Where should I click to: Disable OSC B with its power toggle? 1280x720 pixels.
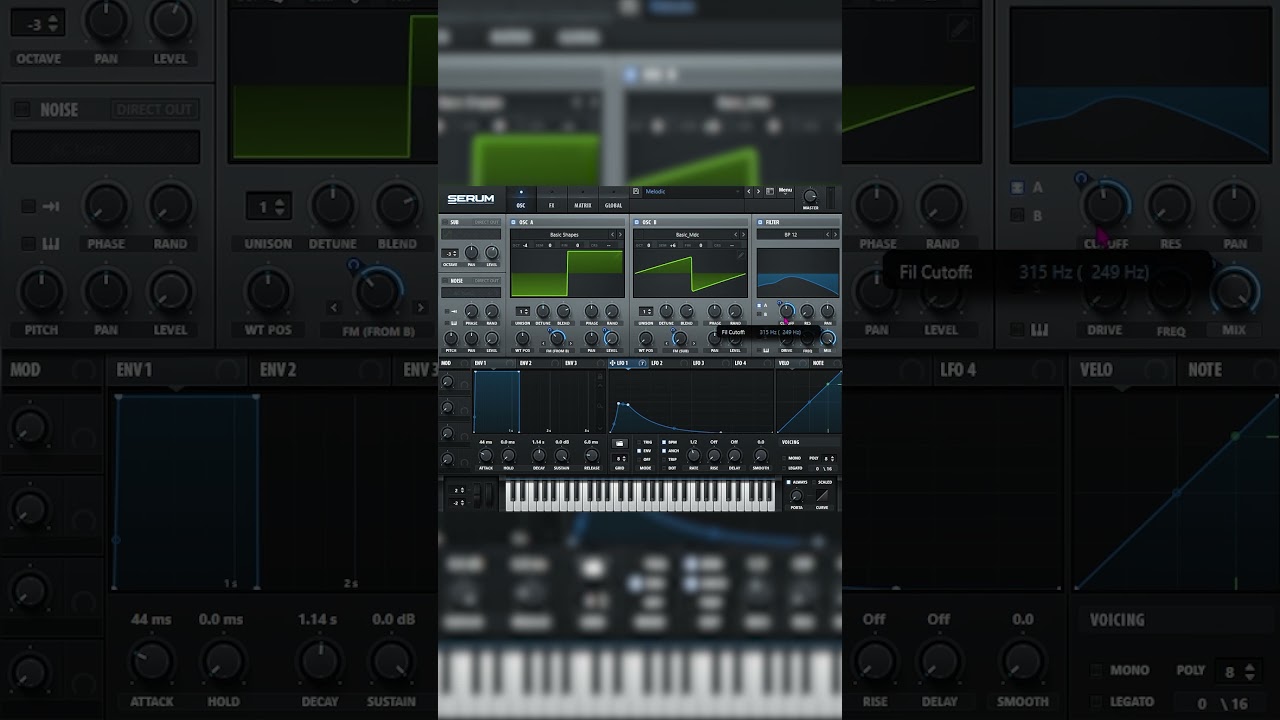pos(637,222)
